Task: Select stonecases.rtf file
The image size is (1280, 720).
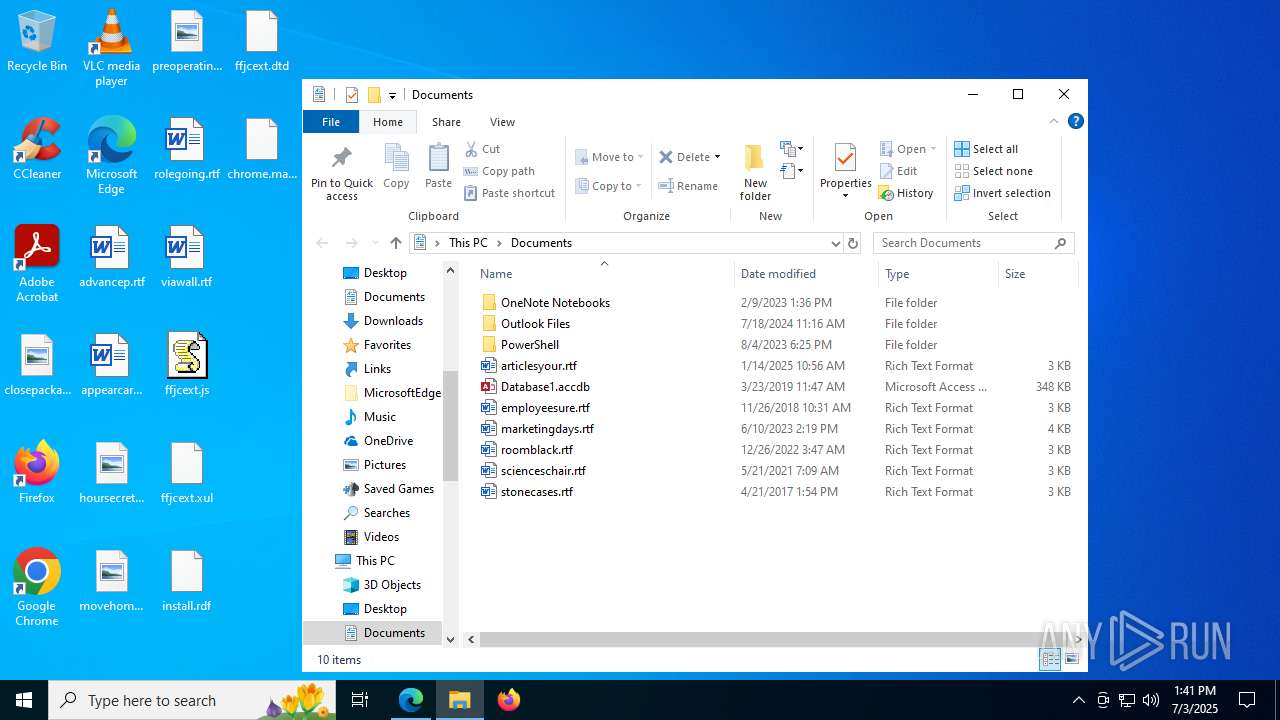Action: click(537, 491)
